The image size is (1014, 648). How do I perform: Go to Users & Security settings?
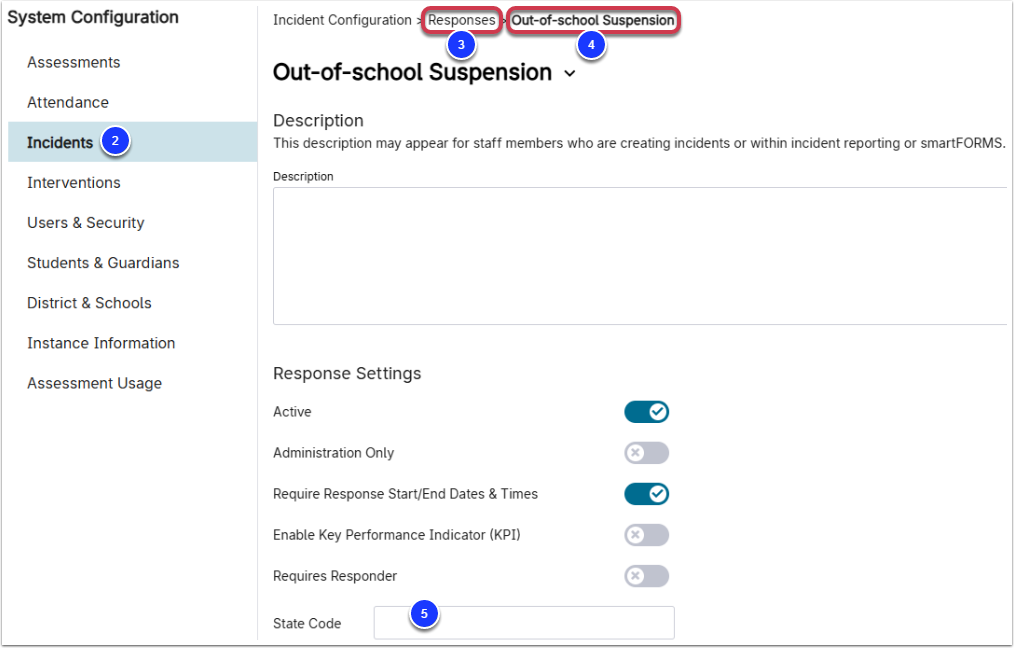click(x=85, y=222)
